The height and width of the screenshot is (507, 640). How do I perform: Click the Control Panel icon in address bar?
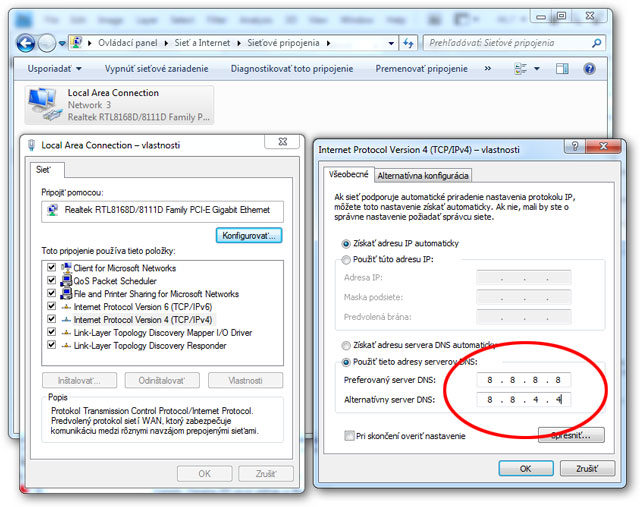76,42
